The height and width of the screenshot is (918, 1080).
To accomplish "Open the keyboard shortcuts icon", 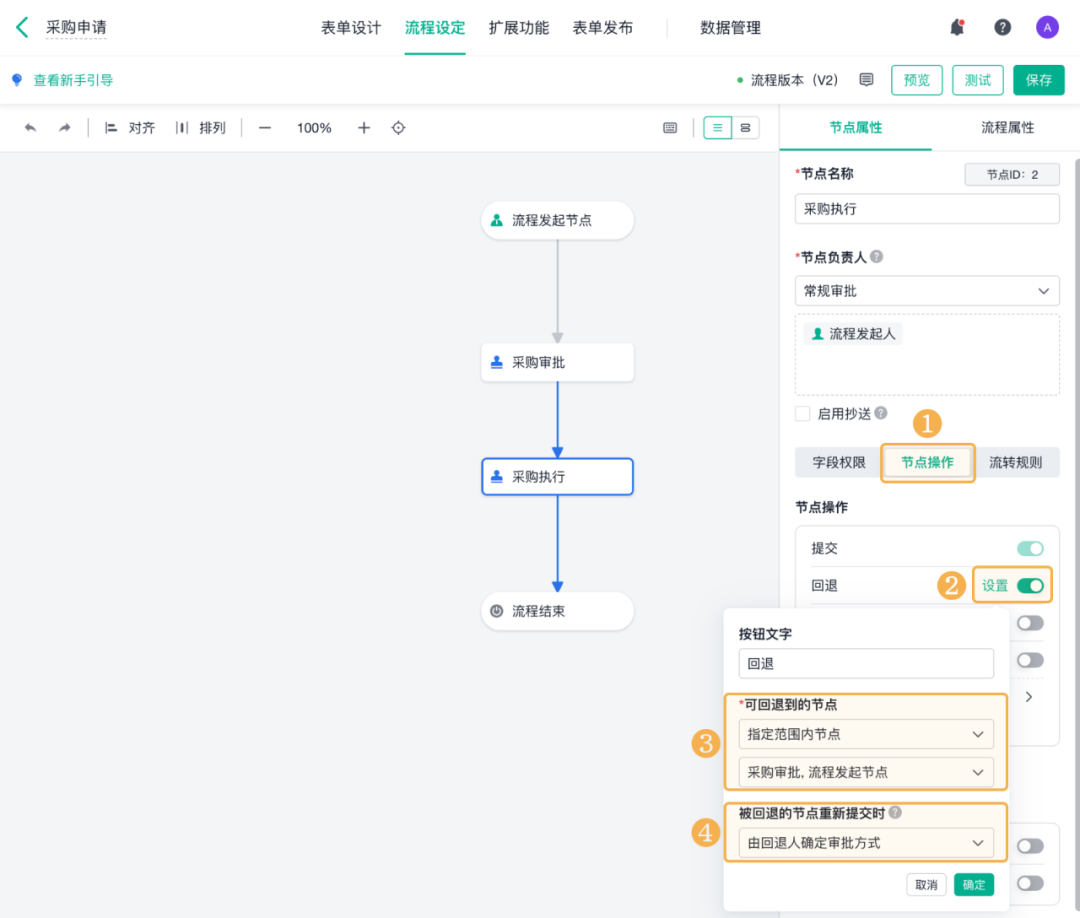I will point(669,127).
